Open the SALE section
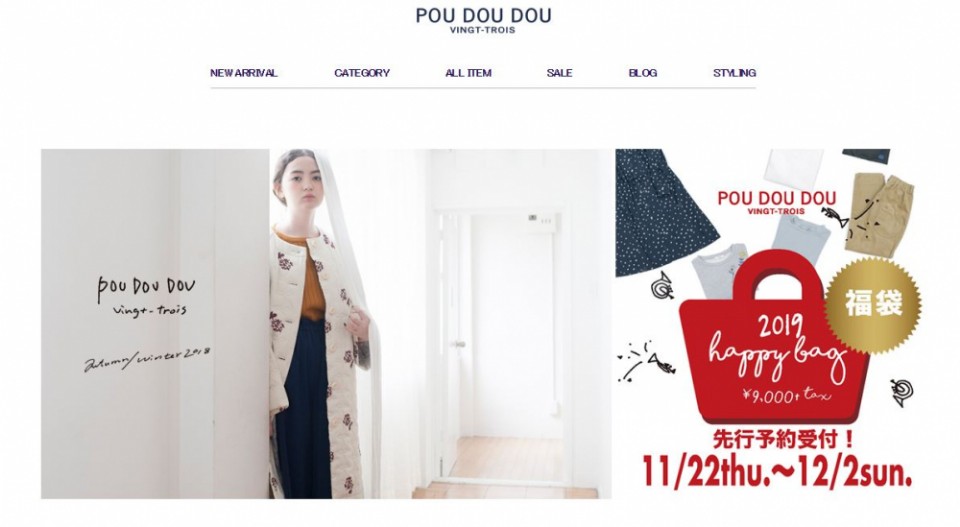The width and height of the screenshot is (960, 527). (x=560, y=73)
